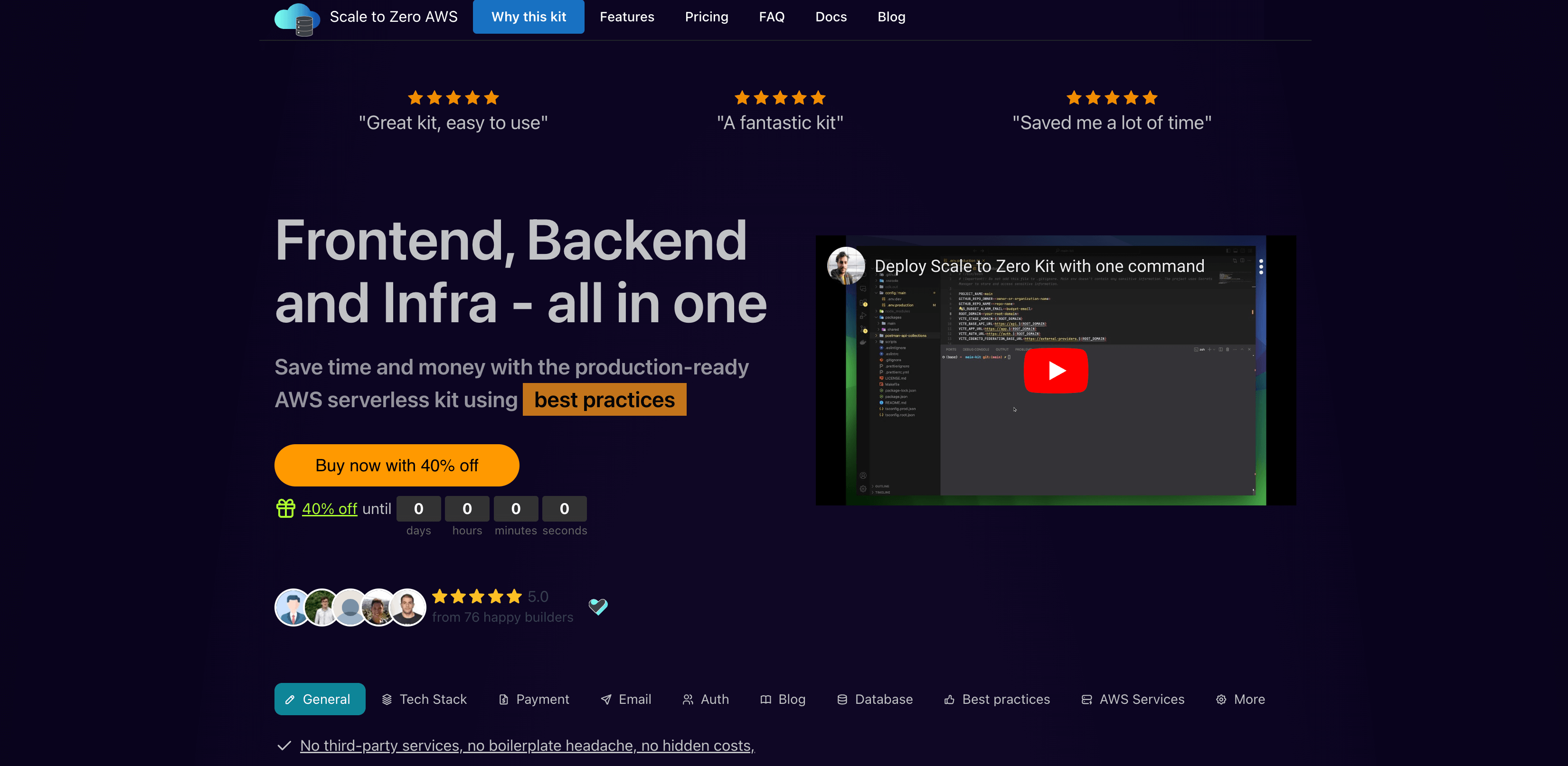Open the Why this kit nav item

[x=529, y=17]
